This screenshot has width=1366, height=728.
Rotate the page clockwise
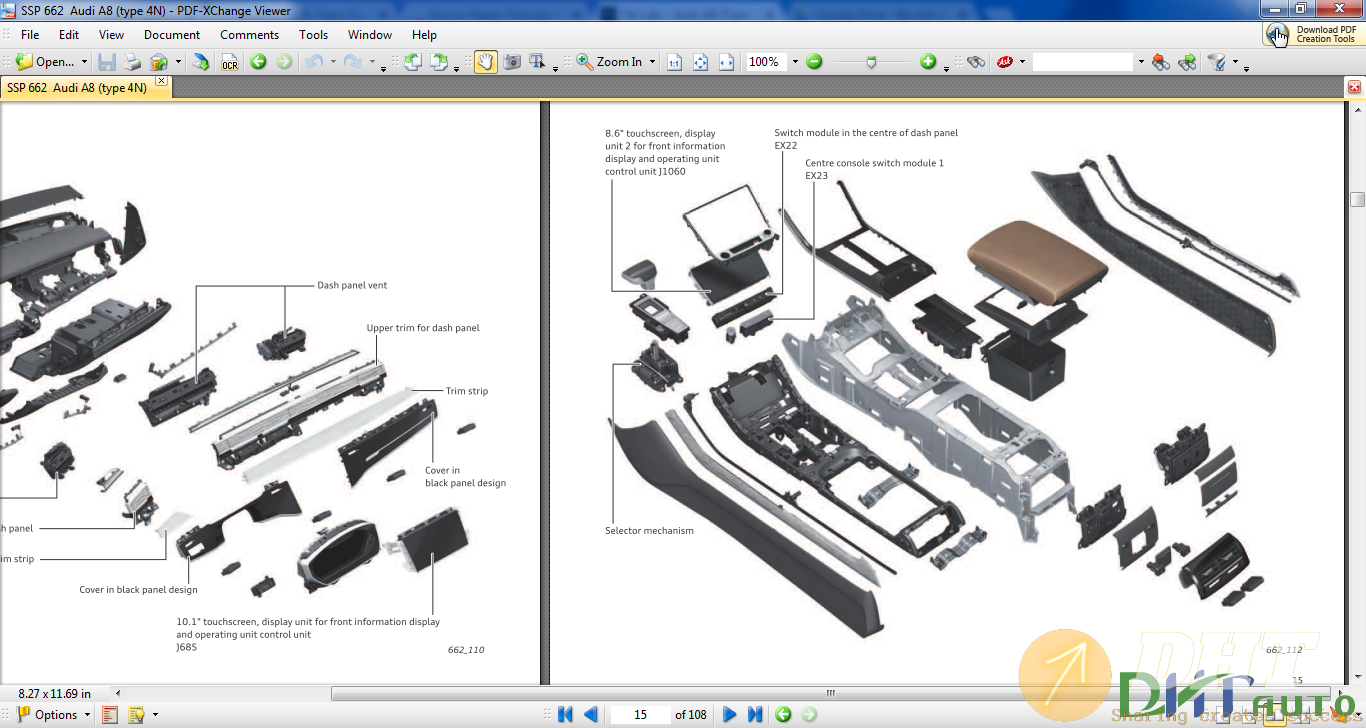[x=439, y=62]
